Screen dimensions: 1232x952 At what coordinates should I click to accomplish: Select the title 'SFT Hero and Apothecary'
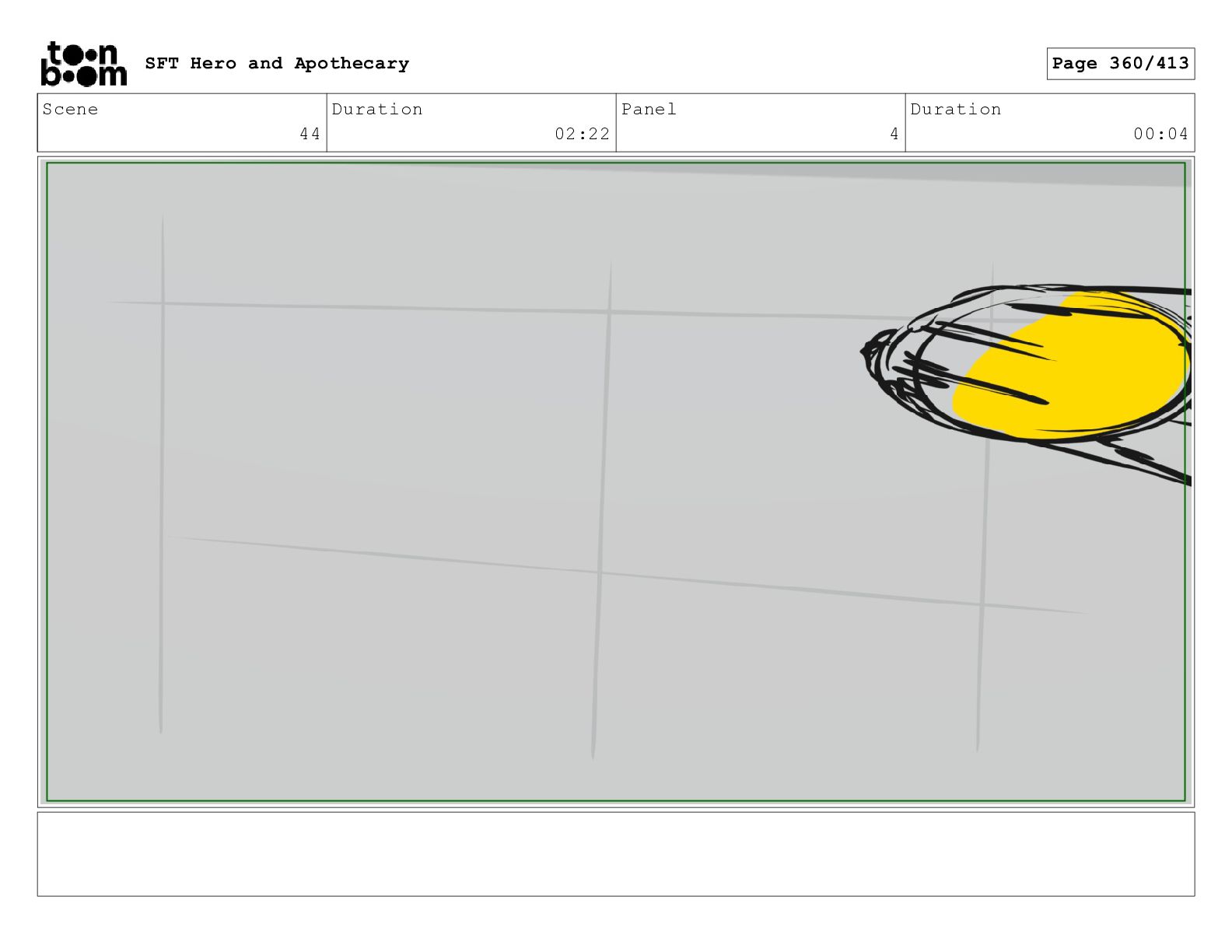[x=277, y=64]
